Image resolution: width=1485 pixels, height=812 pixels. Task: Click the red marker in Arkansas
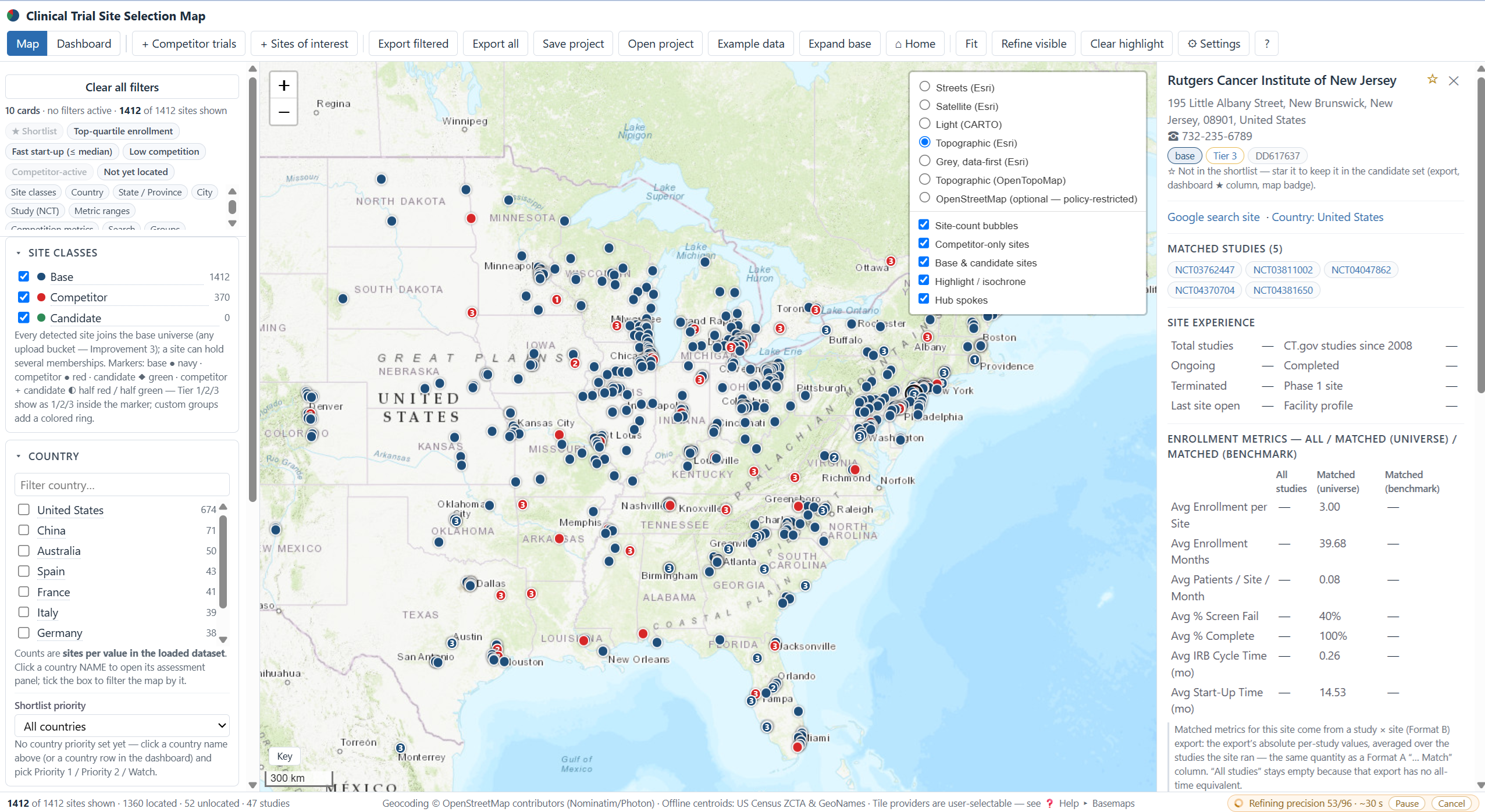(x=559, y=539)
